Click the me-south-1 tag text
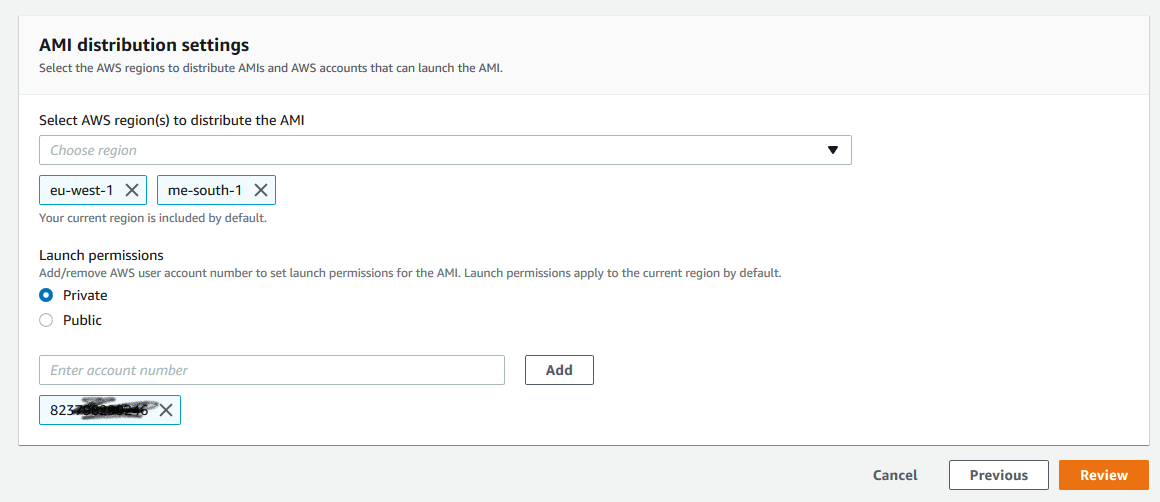The height and width of the screenshot is (502, 1160). pos(205,190)
